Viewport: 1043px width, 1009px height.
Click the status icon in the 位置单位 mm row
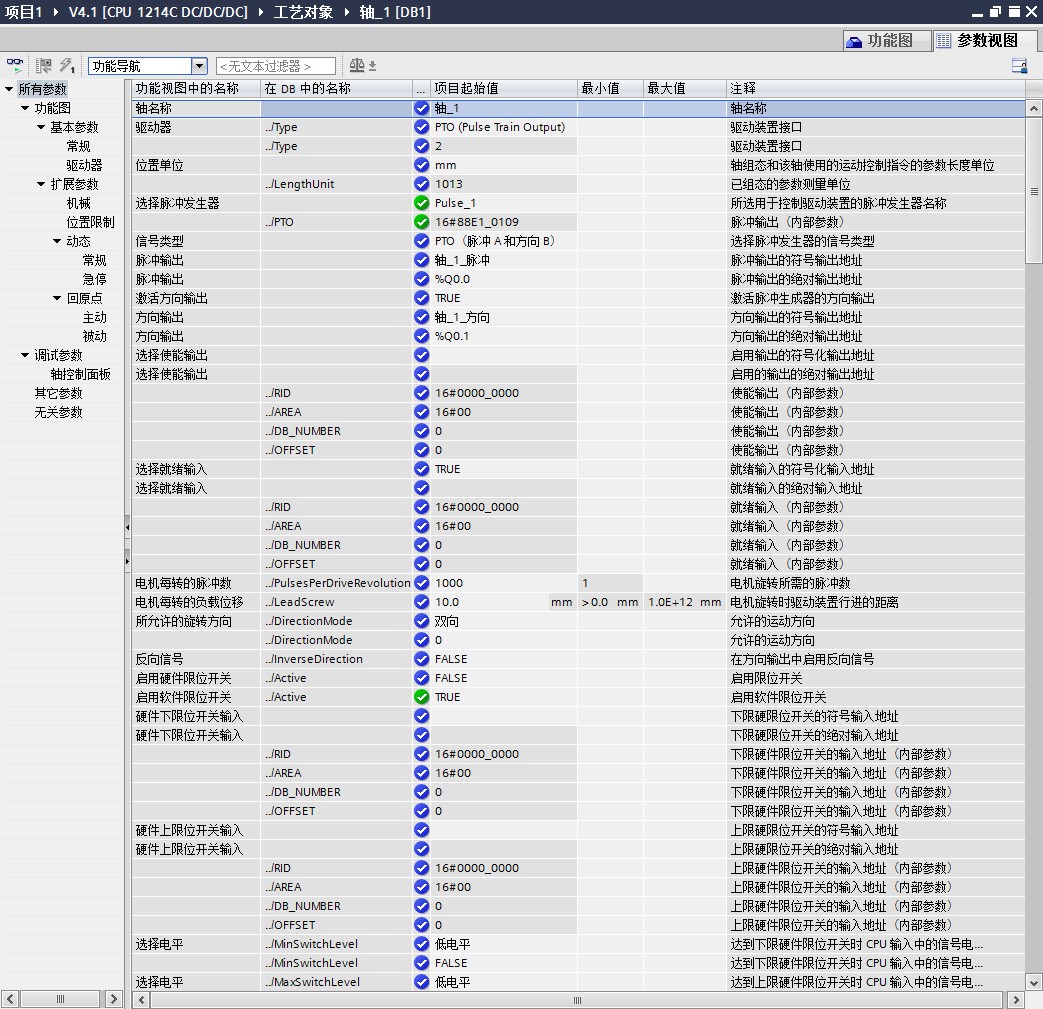click(421, 165)
